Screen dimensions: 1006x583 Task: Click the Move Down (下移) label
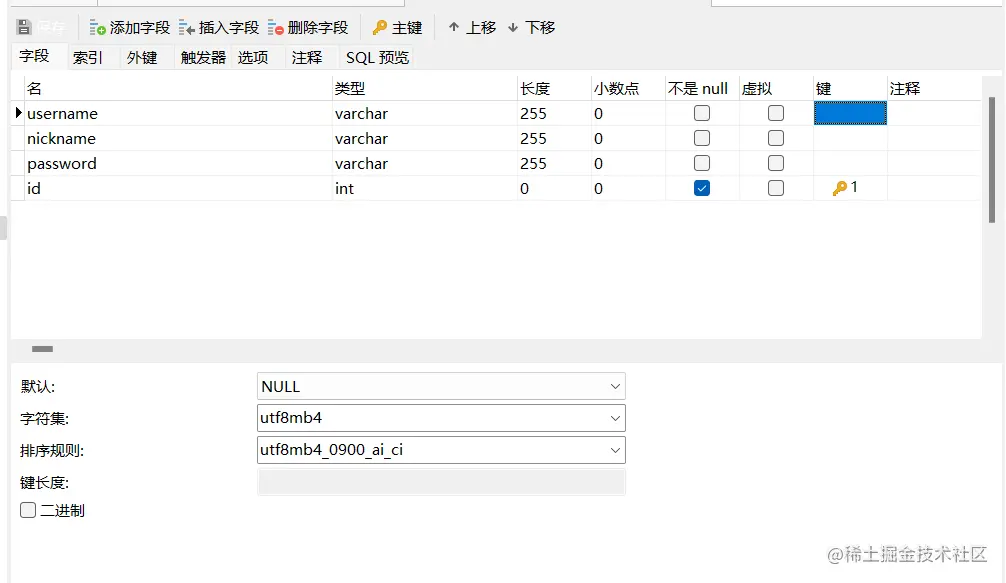pyautogui.click(x=540, y=28)
